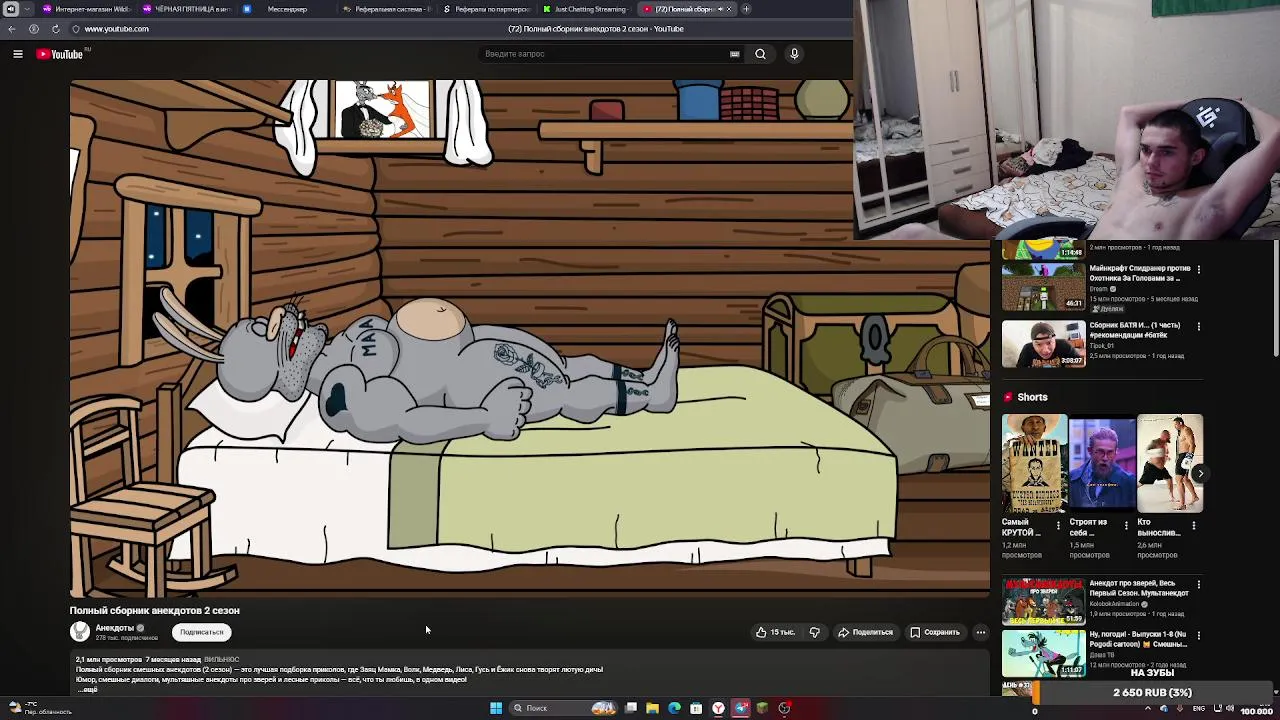The image size is (1280, 720).
Task: Open the Кто выносливее short thumbnail
Action: (1170, 463)
